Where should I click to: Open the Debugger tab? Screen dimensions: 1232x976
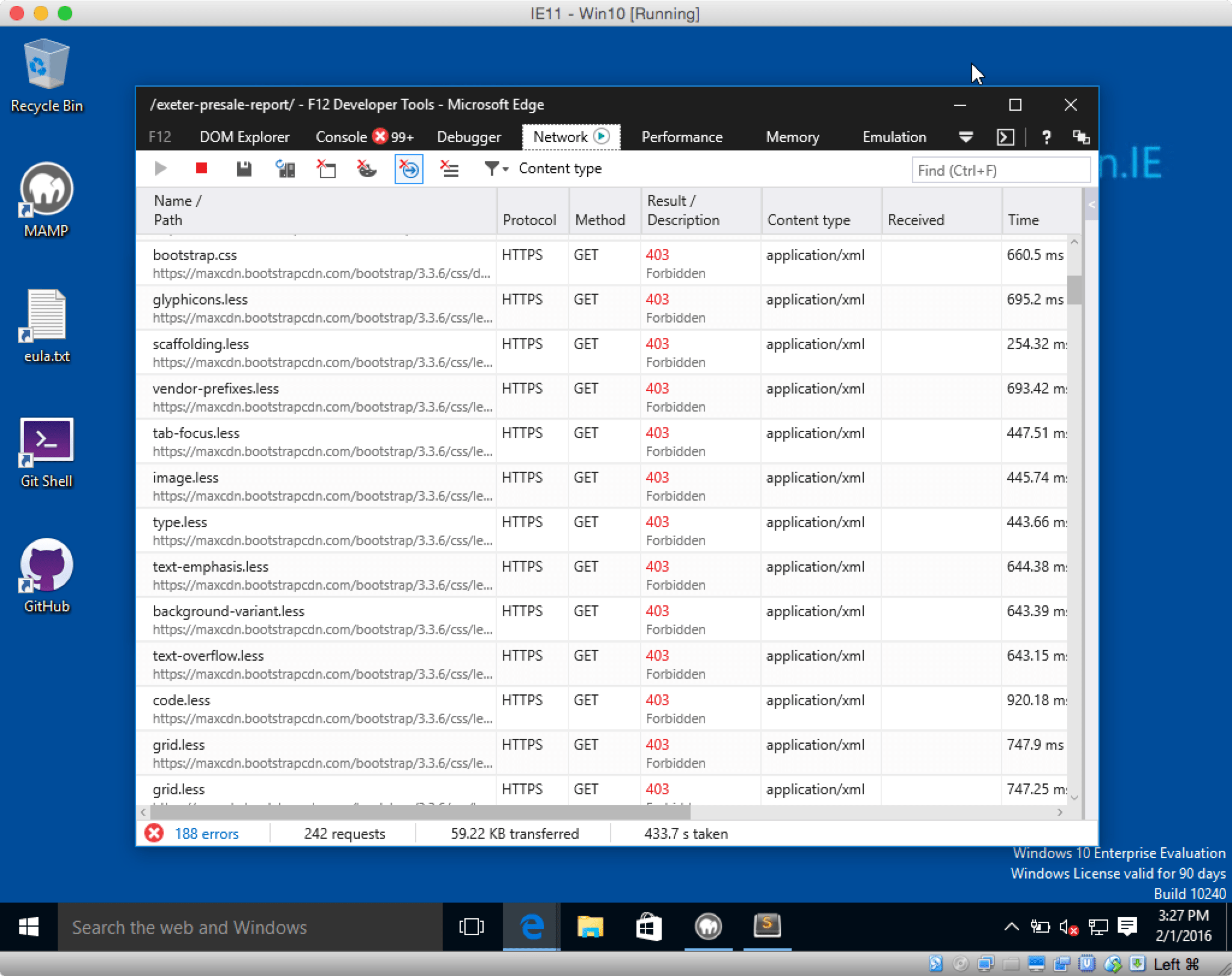coord(469,137)
